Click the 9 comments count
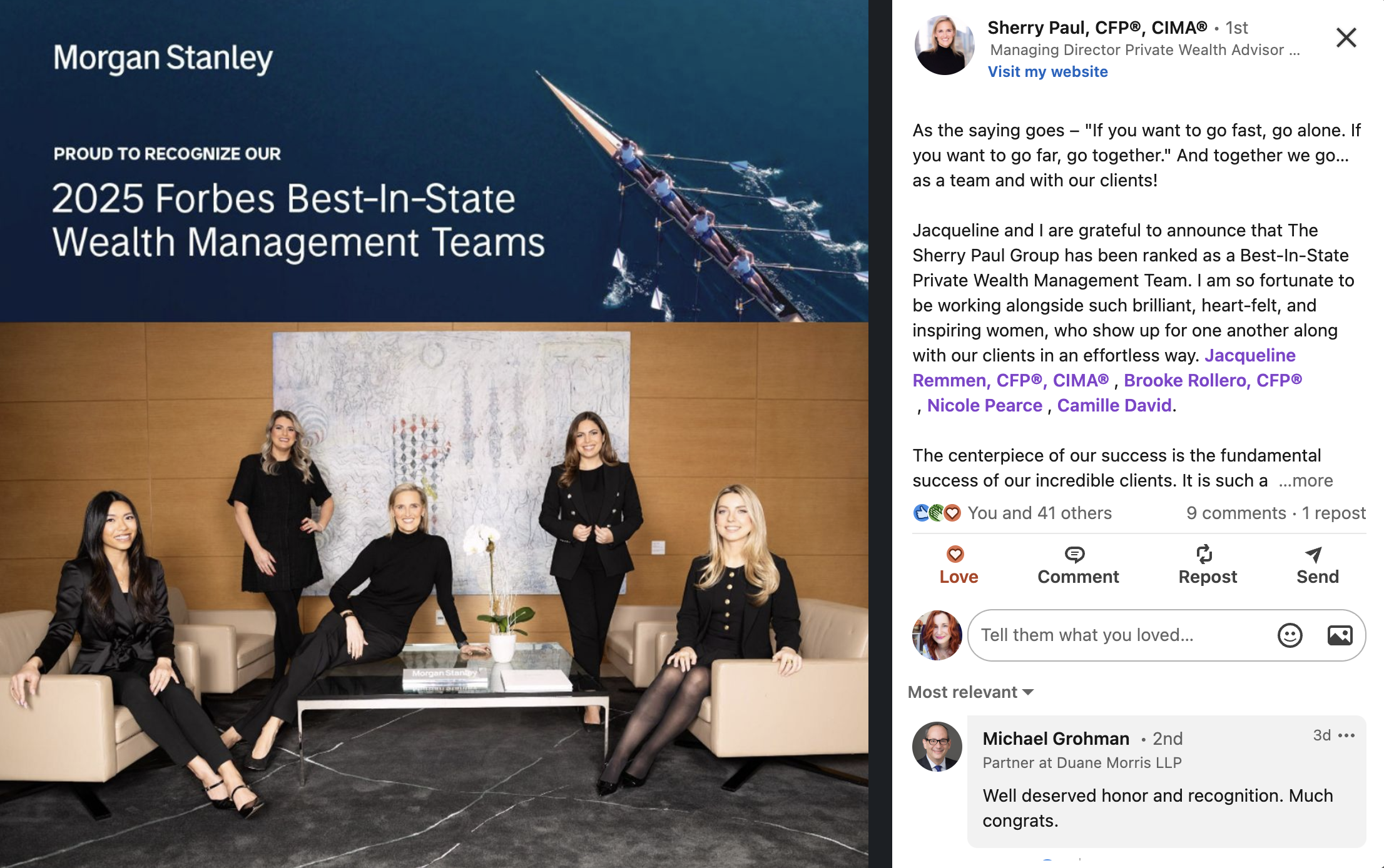This screenshot has width=1384, height=868. (1236, 513)
